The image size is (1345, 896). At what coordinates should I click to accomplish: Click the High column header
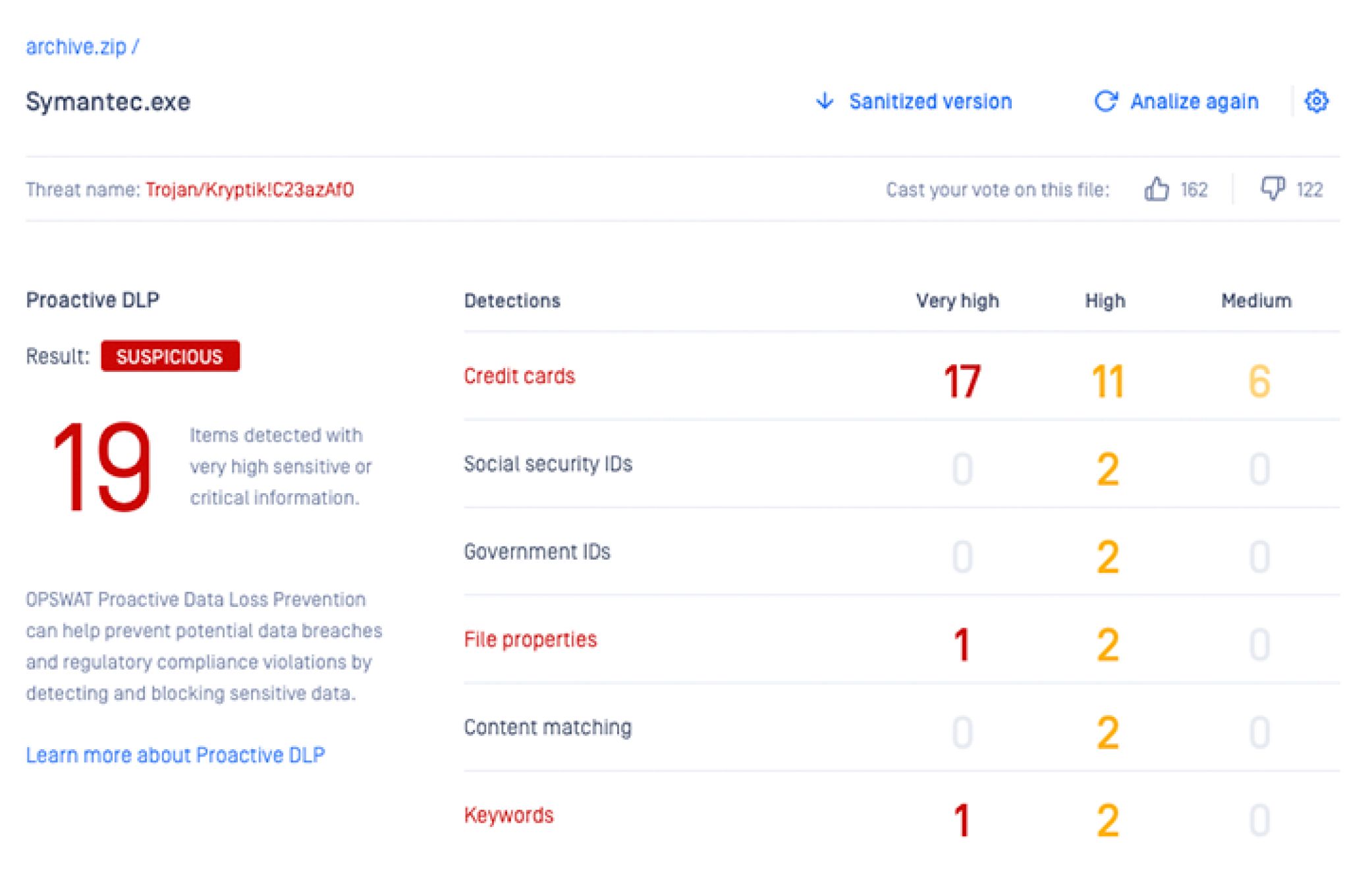coord(1105,300)
